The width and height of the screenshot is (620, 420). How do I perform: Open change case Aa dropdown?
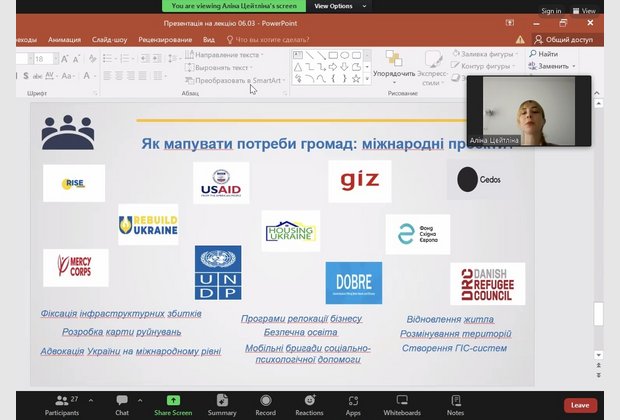tap(68, 76)
